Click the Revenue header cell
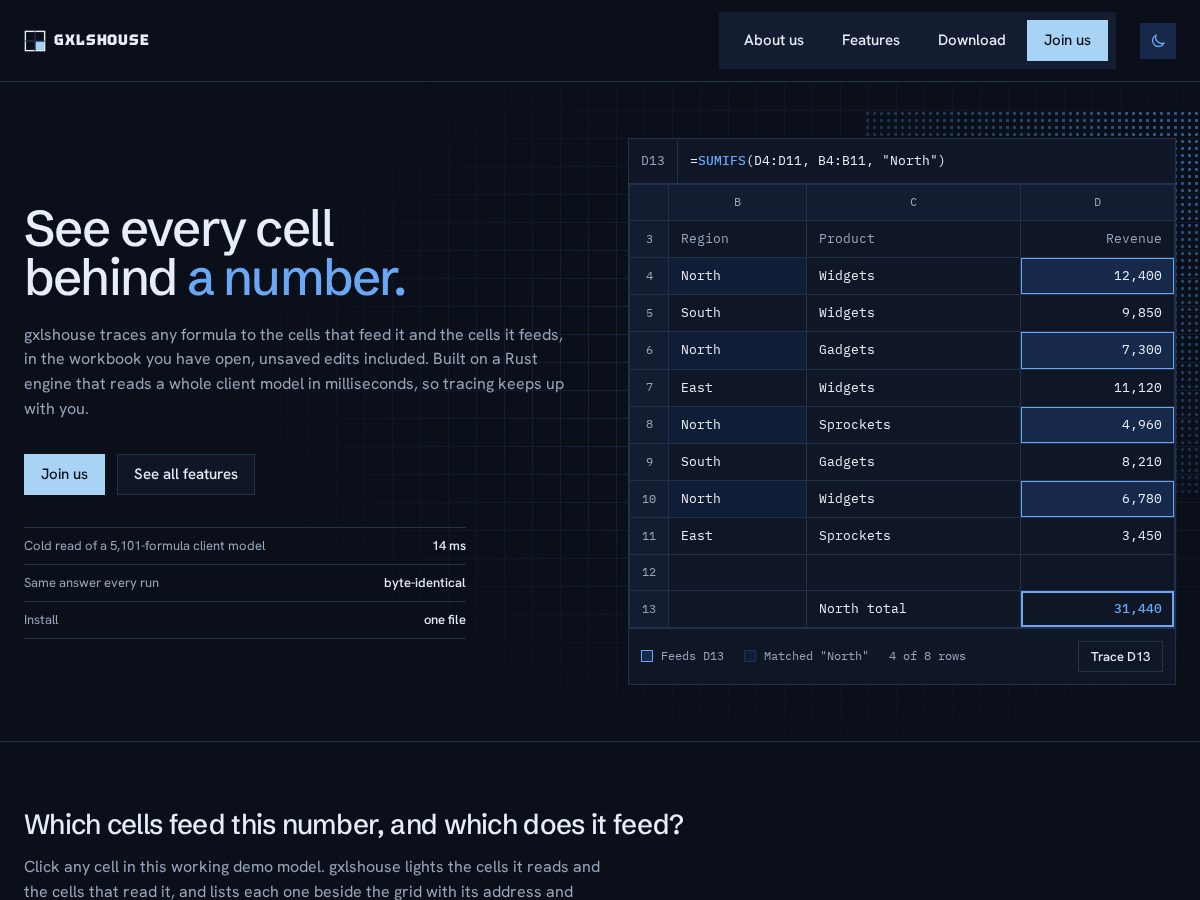 tap(1097, 239)
